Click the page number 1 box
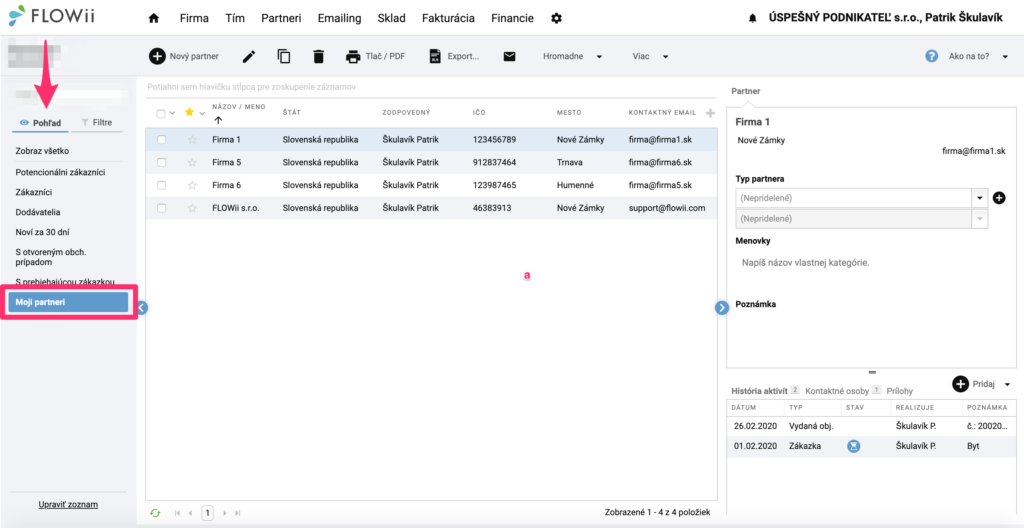 click(207, 513)
